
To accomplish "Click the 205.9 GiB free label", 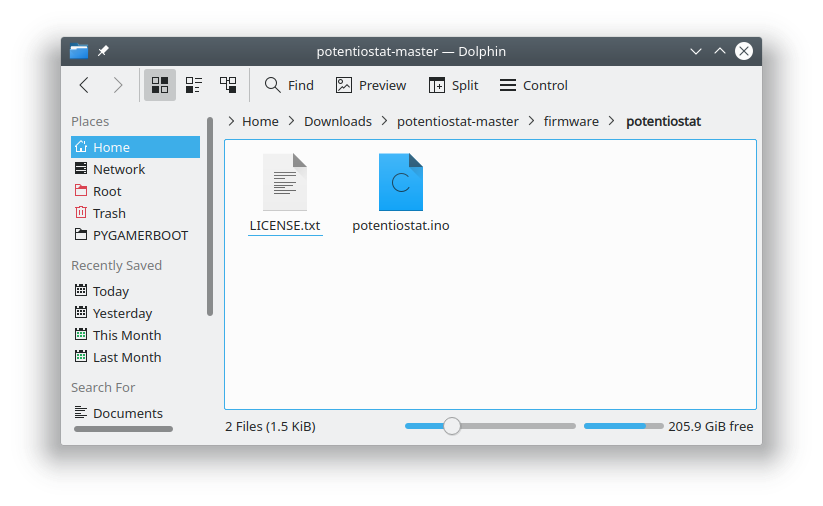I will 711,426.
